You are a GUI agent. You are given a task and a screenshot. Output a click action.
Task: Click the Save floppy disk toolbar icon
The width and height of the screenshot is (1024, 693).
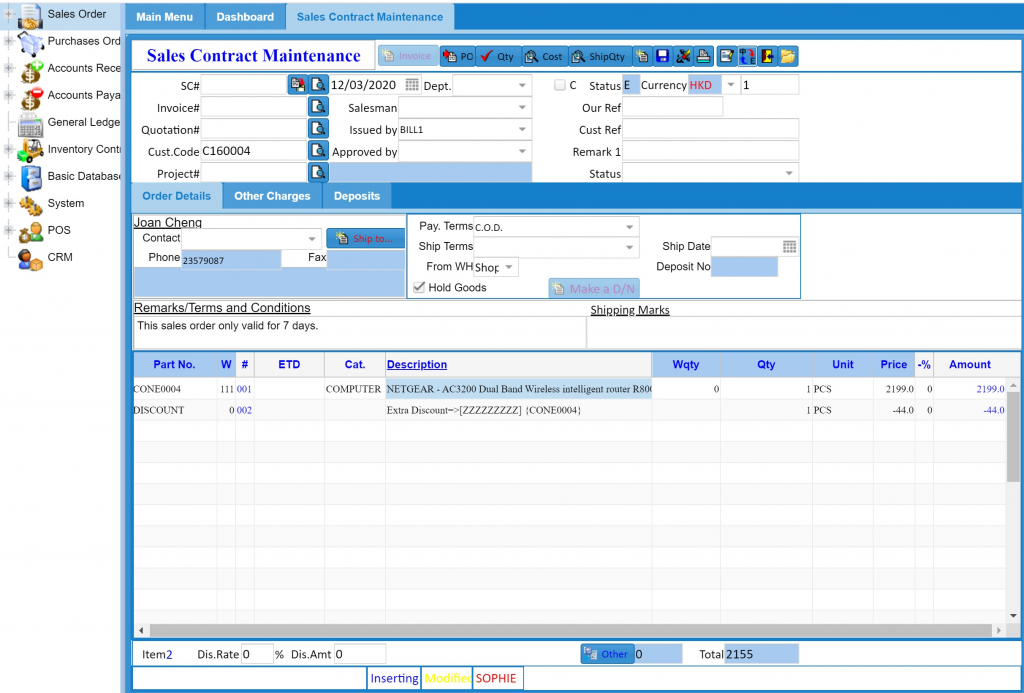662,56
